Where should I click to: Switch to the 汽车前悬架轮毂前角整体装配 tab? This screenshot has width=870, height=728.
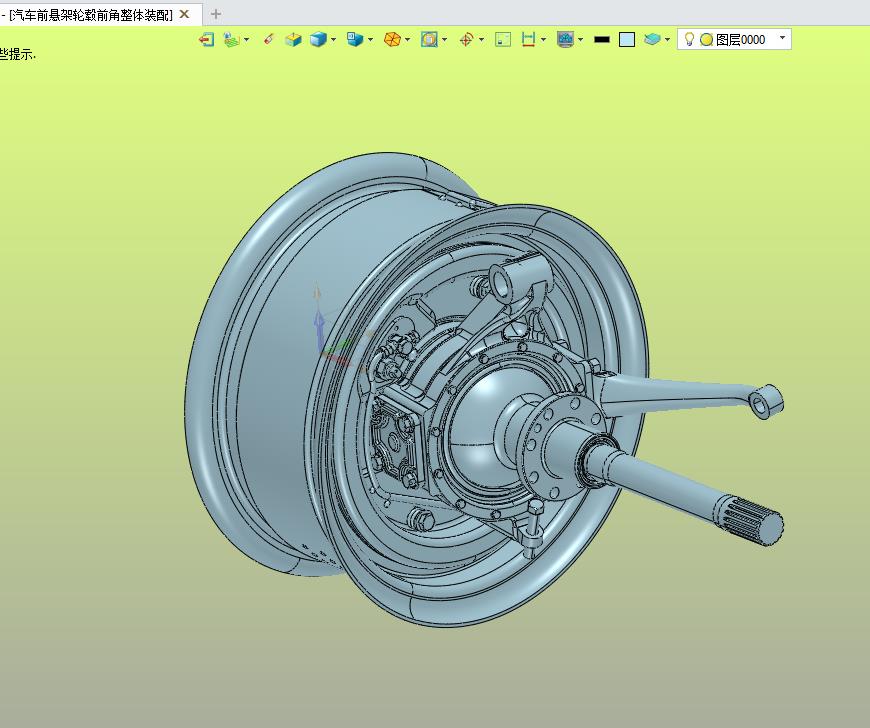click(90, 14)
